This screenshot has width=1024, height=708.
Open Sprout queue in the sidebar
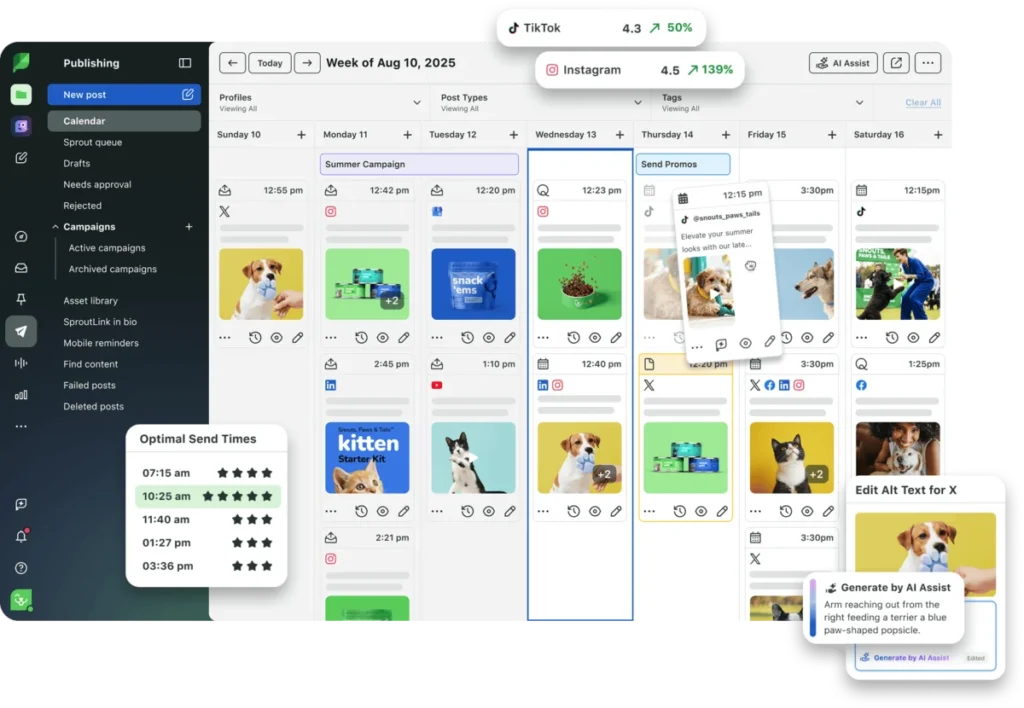93,142
